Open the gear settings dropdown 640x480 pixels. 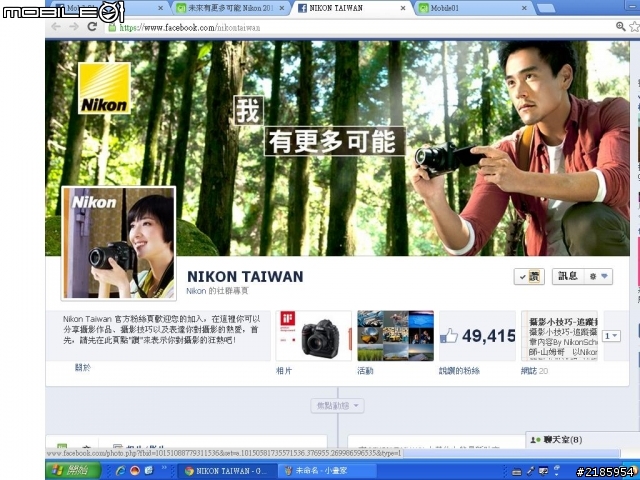598,276
